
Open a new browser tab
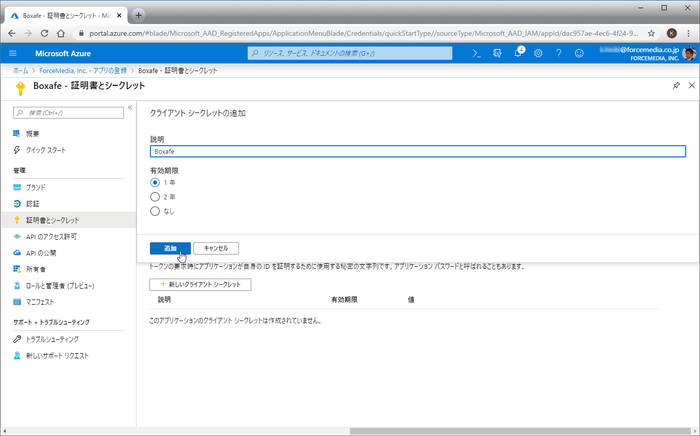[x=138, y=15]
